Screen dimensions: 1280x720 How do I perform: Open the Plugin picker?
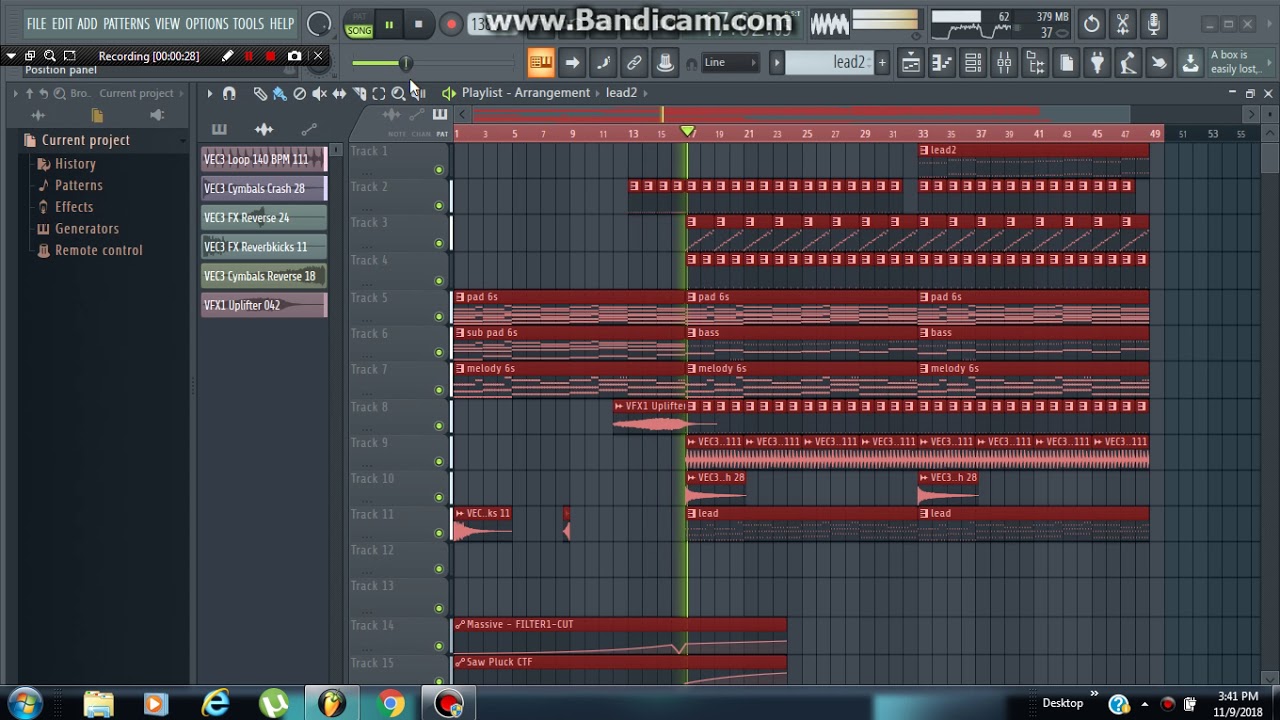point(1097,64)
